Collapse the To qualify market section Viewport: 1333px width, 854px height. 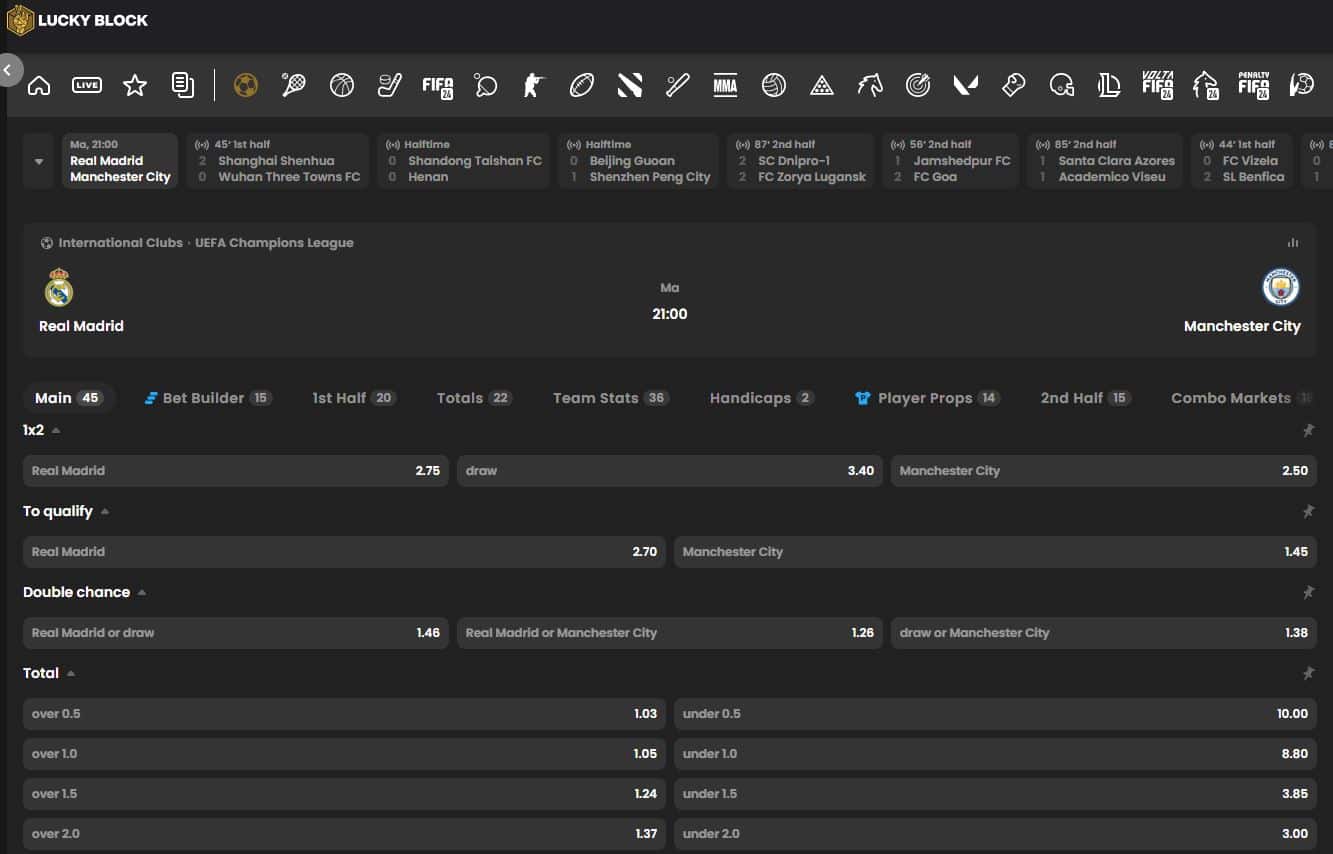tap(105, 511)
